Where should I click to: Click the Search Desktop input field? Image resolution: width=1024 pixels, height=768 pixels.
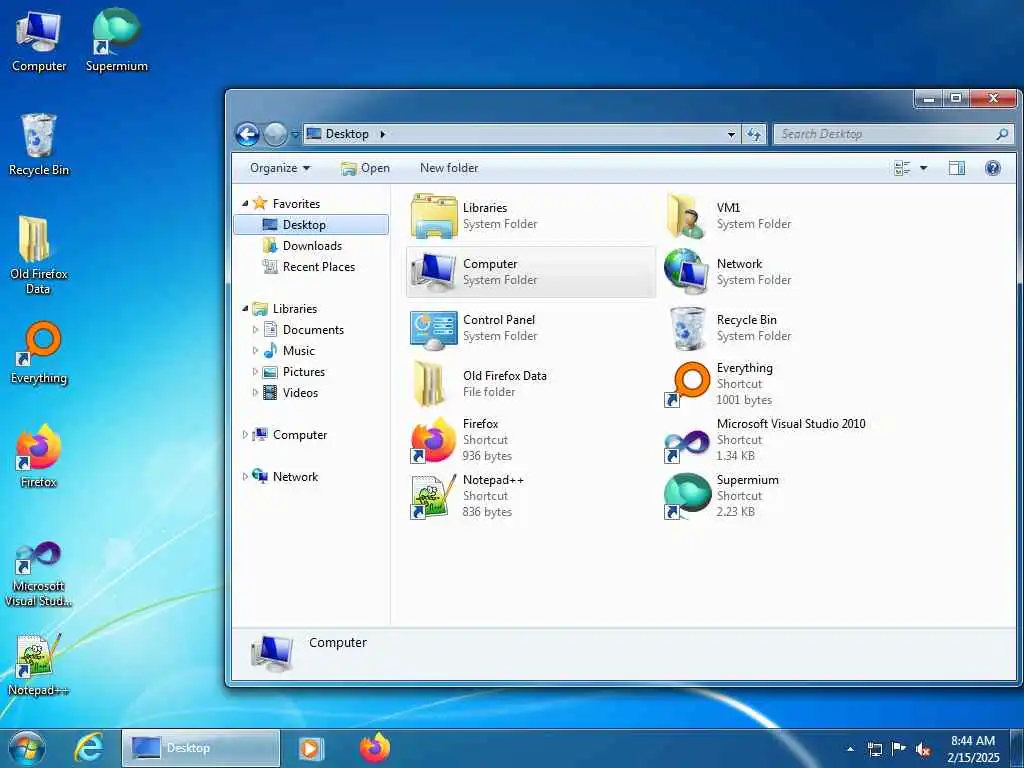(x=893, y=134)
